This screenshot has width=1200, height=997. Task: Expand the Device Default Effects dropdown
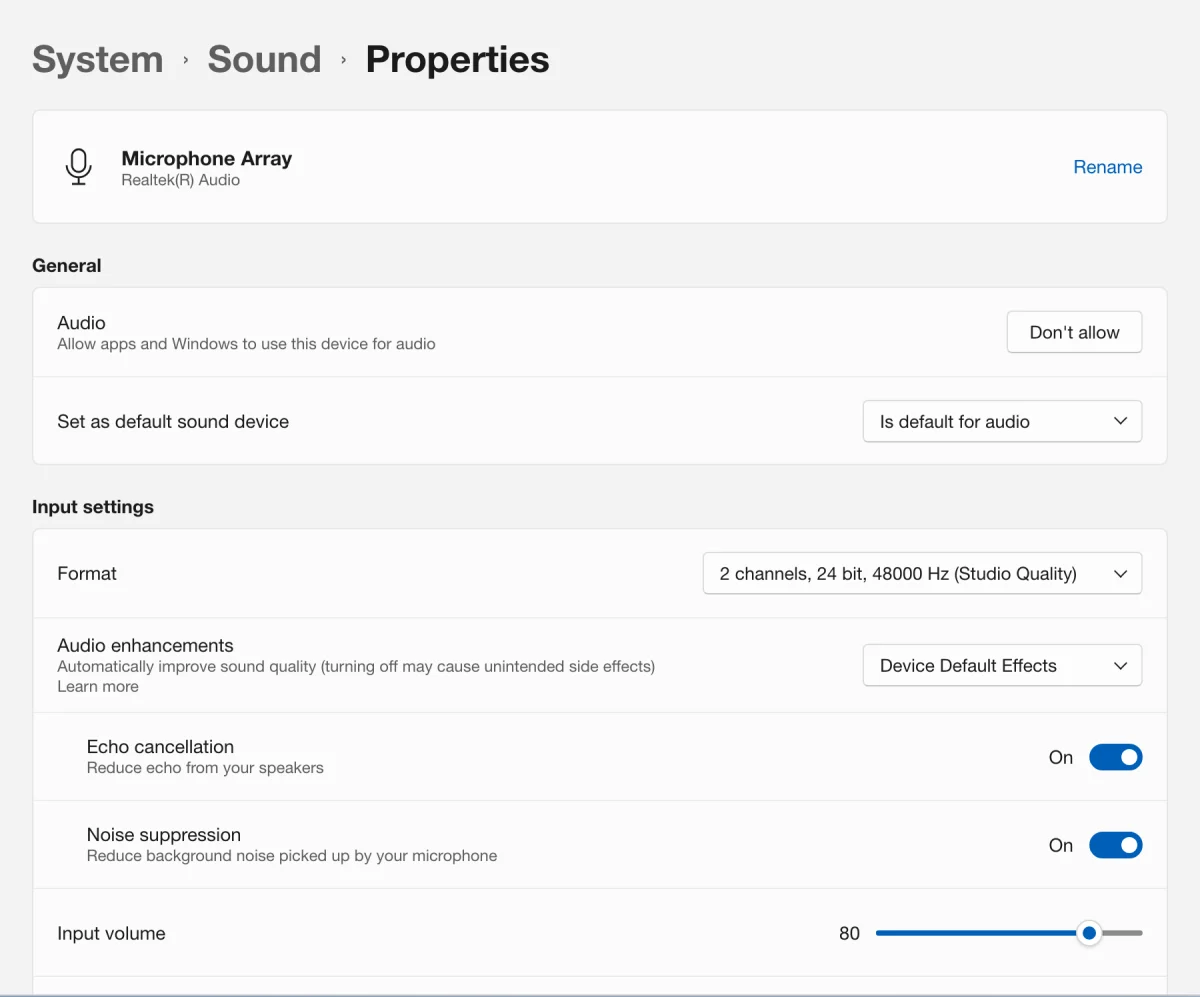tap(1002, 665)
